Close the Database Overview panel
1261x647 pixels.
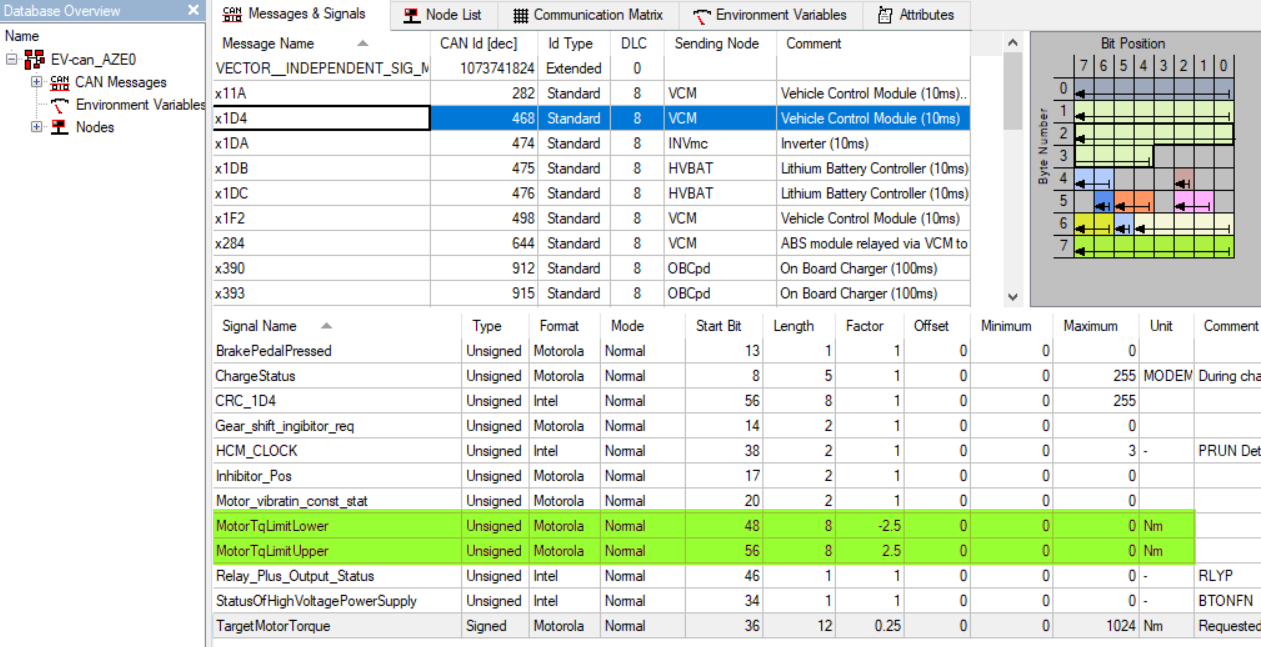coord(193,10)
